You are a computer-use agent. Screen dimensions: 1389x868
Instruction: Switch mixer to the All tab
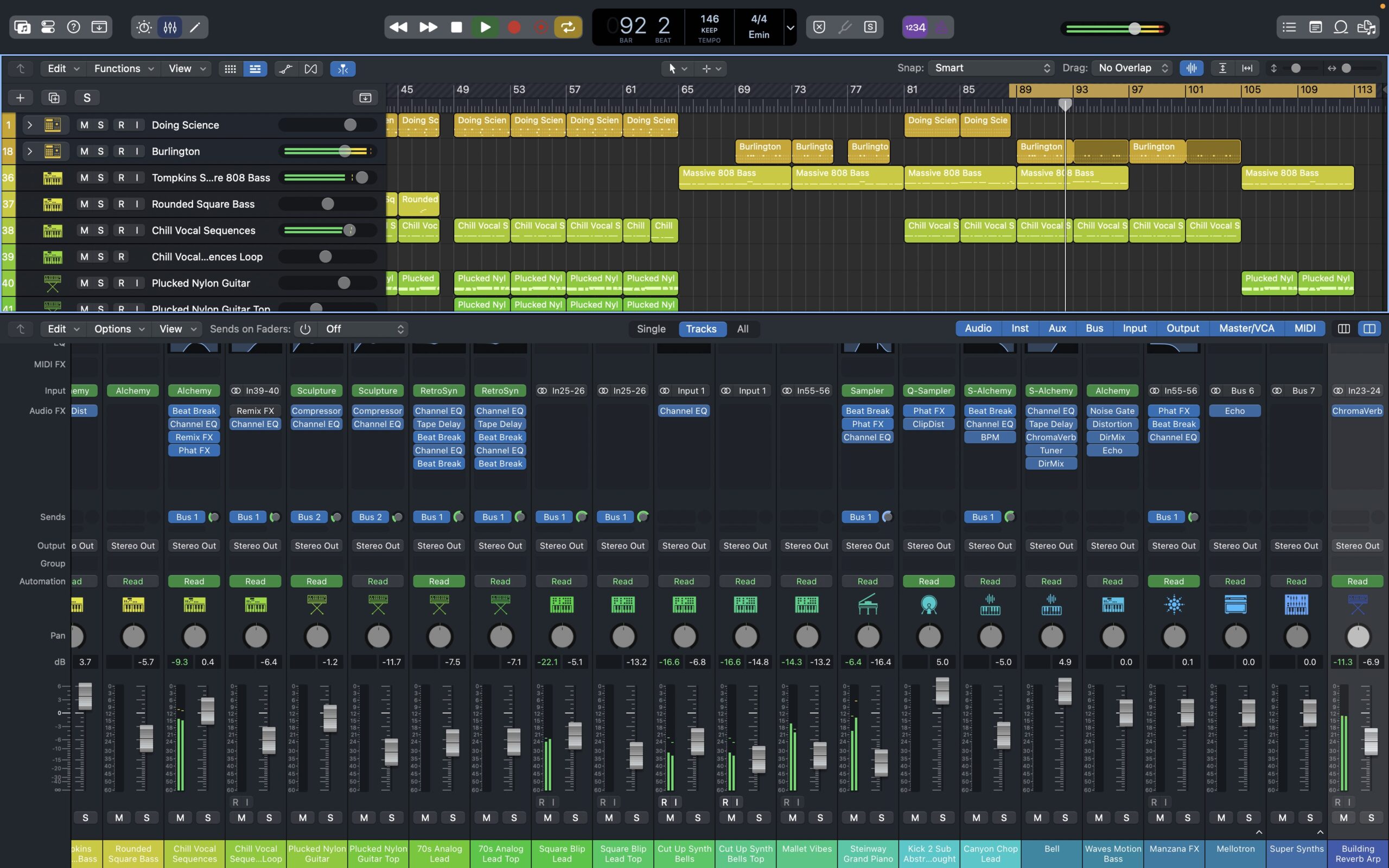click(742, 329)
